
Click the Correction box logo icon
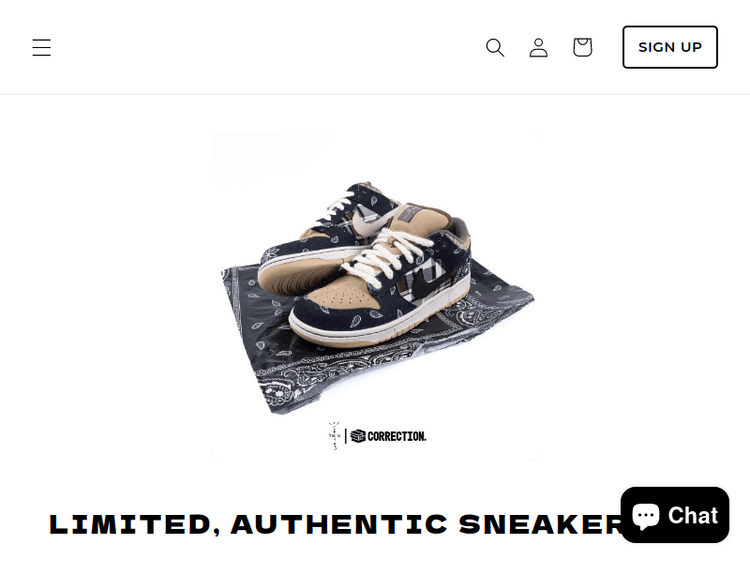(358, 436)
